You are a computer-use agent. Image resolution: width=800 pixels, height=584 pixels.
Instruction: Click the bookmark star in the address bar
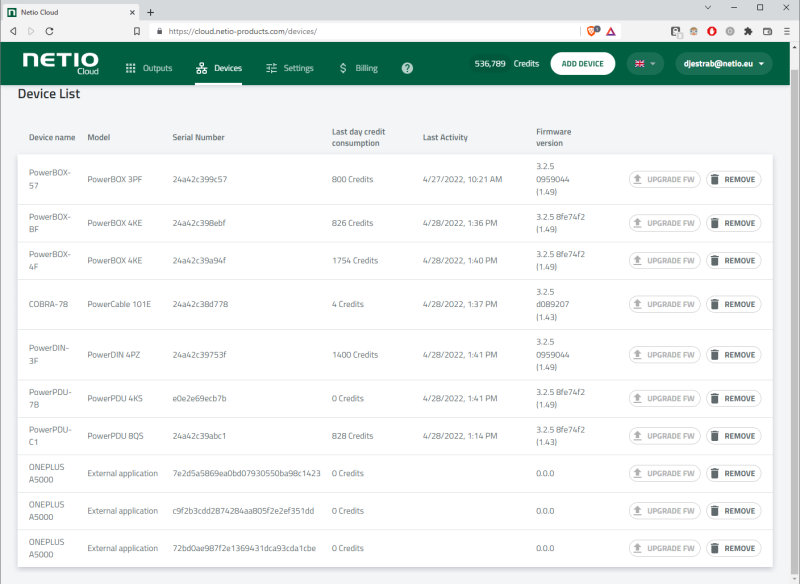pyautogui.click(x=137, y=31)
